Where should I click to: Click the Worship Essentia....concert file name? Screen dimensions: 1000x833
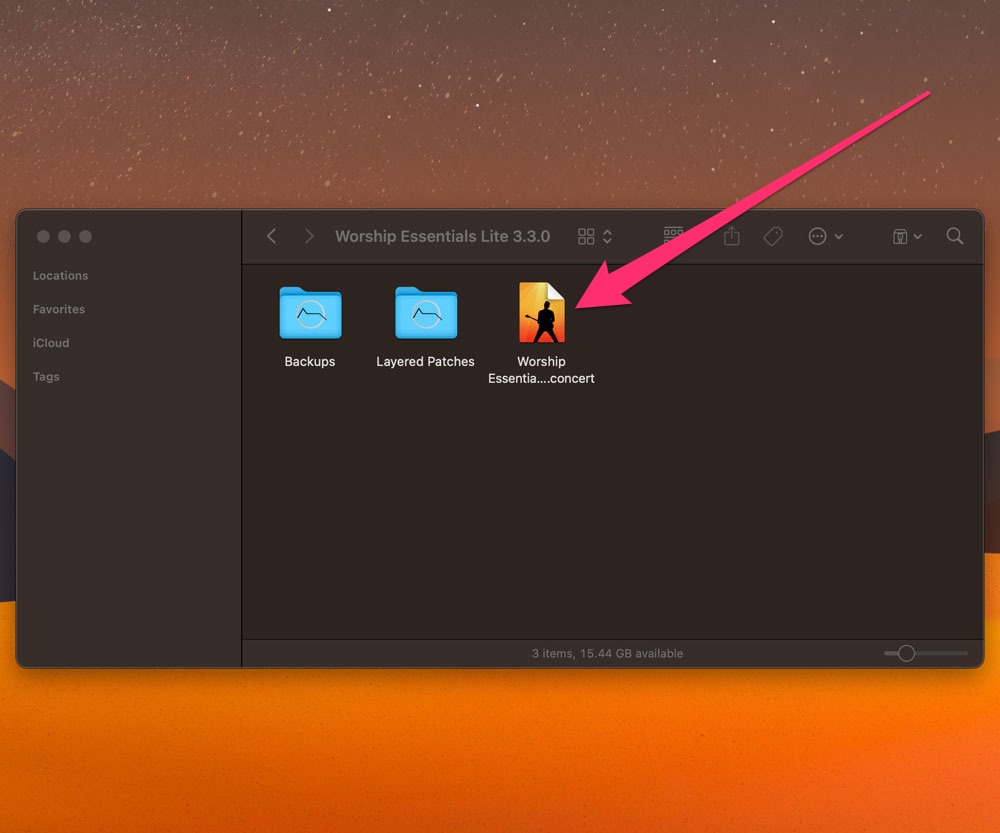pyautogui.click(x=541, y=370)
